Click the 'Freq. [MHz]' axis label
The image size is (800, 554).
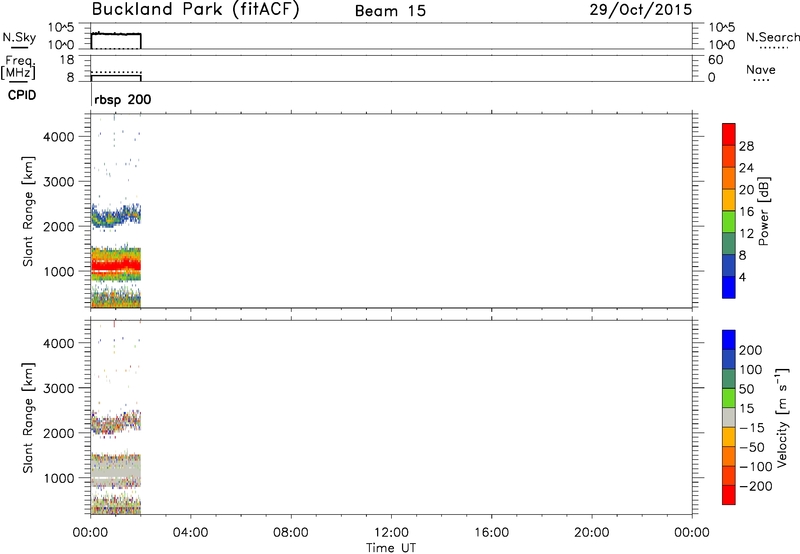(18, 67)
